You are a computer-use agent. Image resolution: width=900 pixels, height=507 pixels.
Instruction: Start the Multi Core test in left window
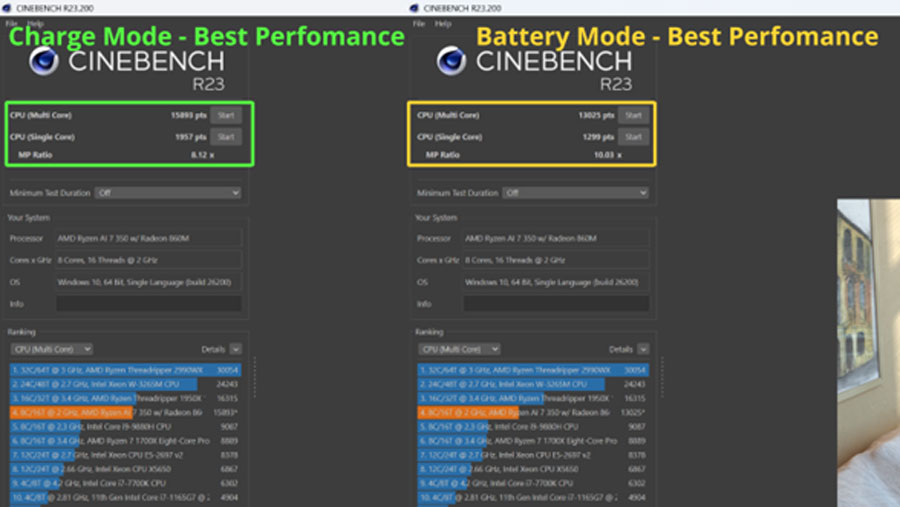click(226, 115)
